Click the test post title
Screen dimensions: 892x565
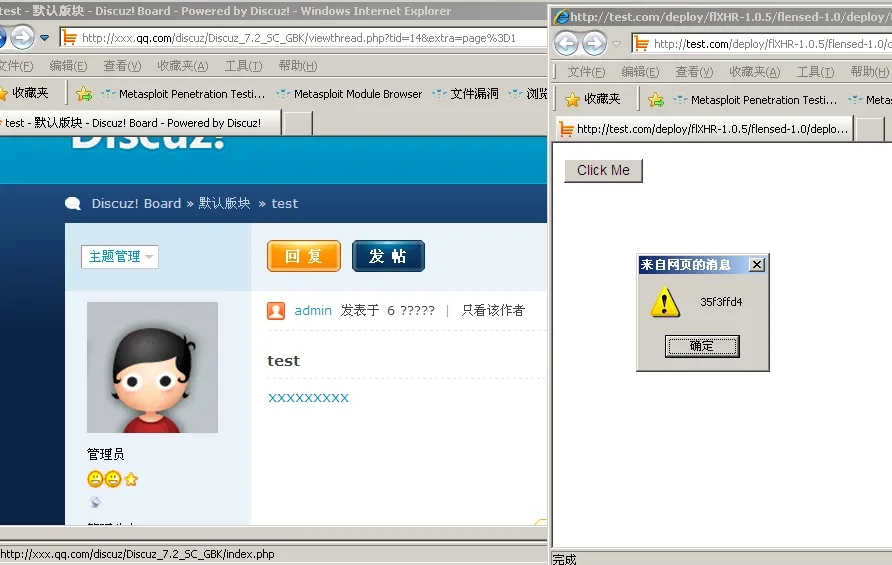pos(283,361)
